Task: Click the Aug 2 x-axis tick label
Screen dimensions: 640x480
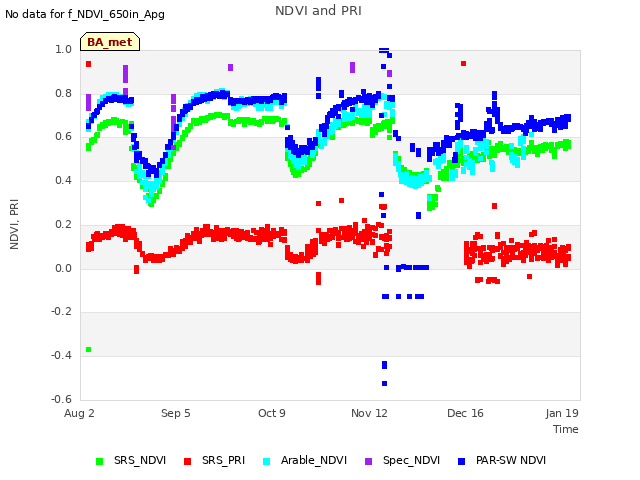Action: (x=79, y=413)
